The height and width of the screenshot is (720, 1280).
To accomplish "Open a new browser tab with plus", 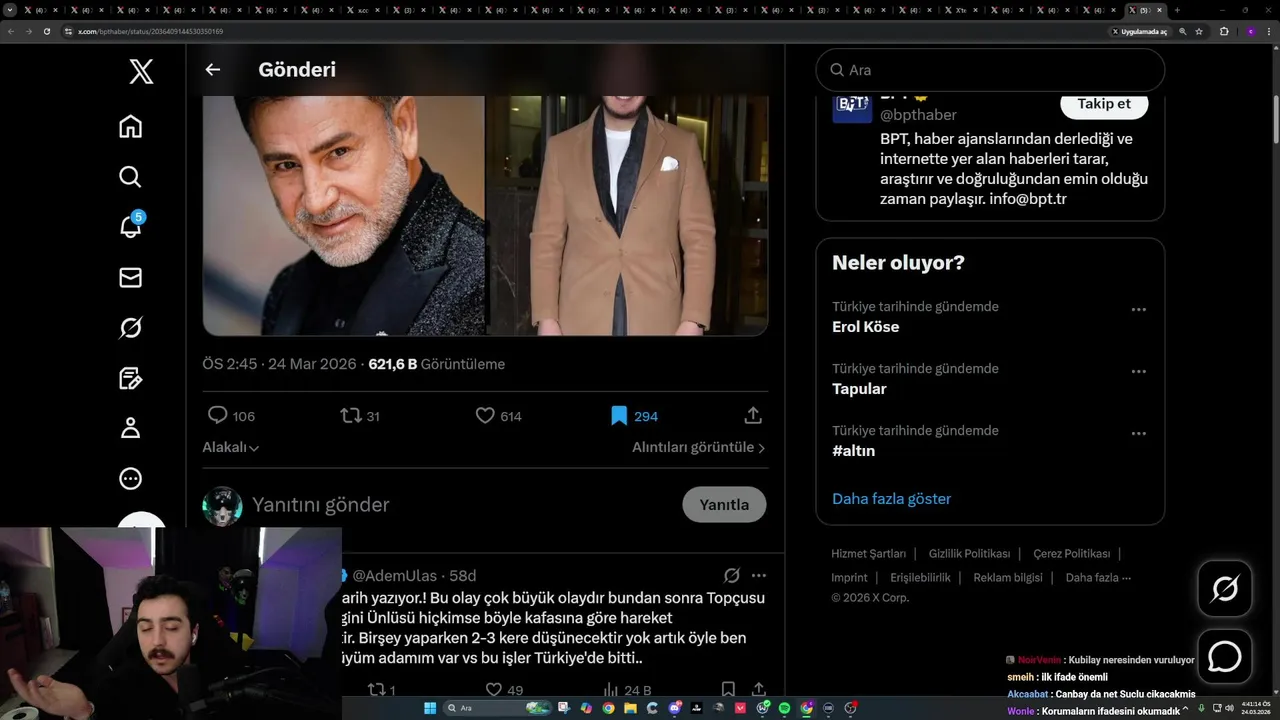I will 1176,10.
